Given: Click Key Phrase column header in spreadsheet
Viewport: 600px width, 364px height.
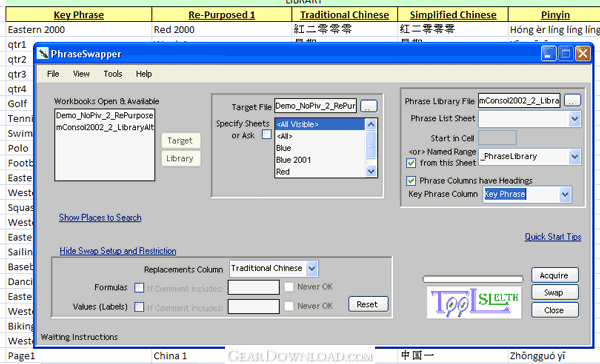Looking at the screenshot, I should 78,15.
